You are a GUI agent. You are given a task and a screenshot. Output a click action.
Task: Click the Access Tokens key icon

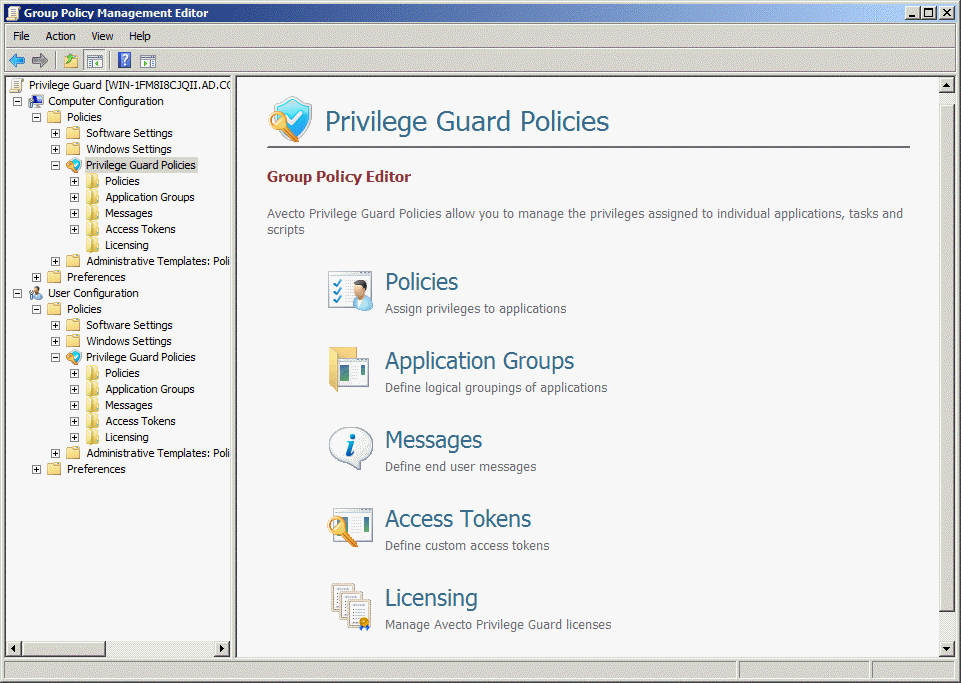tap(349, 527)
